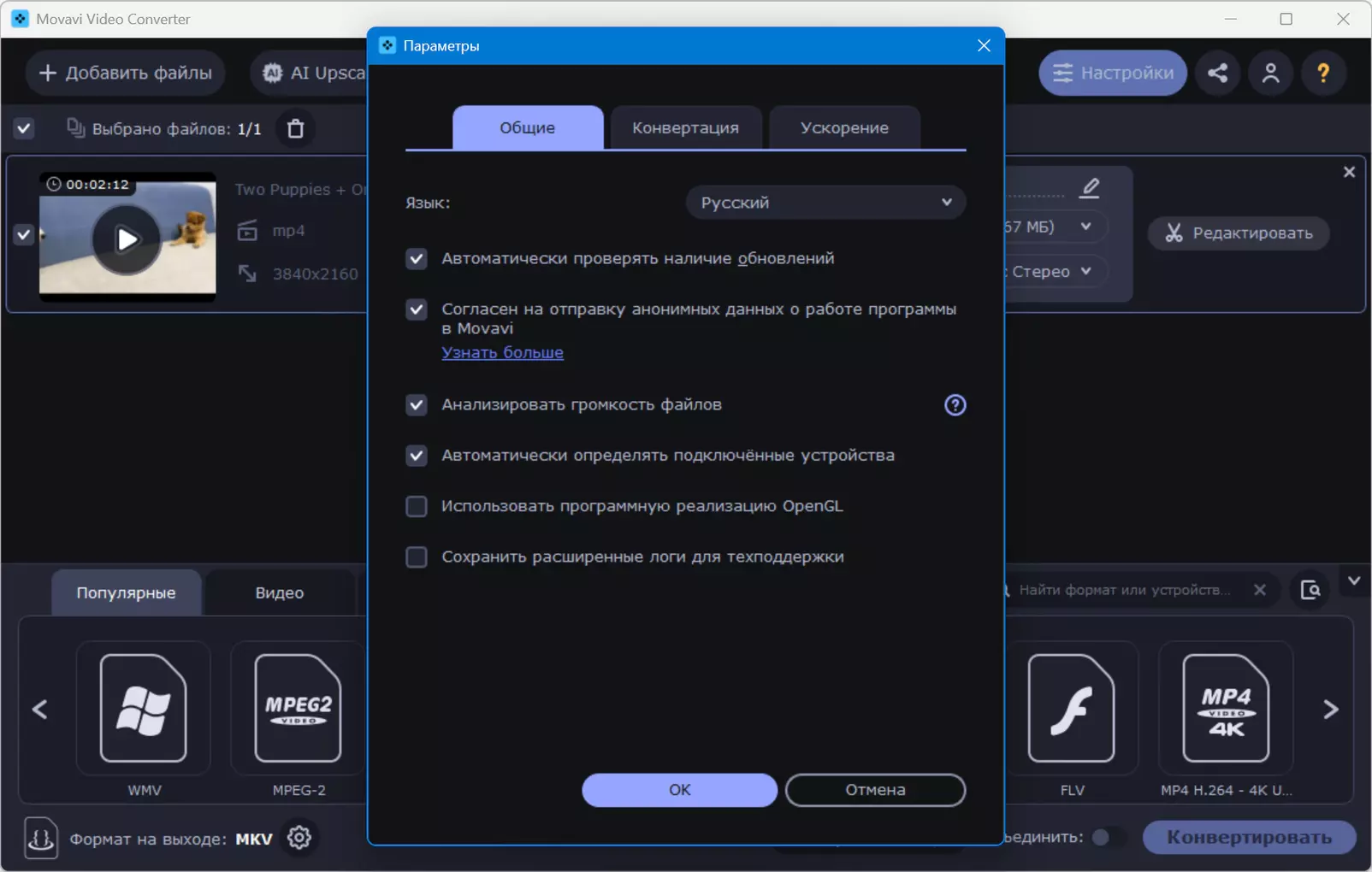Click the format search input field
The width and height of the screenshot is (1372, 872).
click(x=1125, y=590)
